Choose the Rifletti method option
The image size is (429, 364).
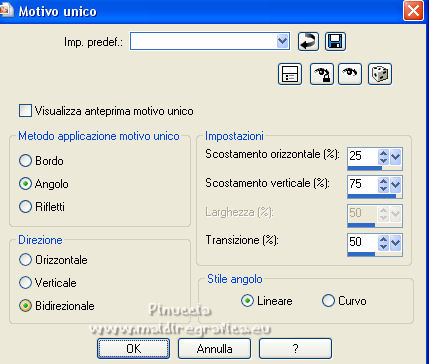[x=25, y=207]
